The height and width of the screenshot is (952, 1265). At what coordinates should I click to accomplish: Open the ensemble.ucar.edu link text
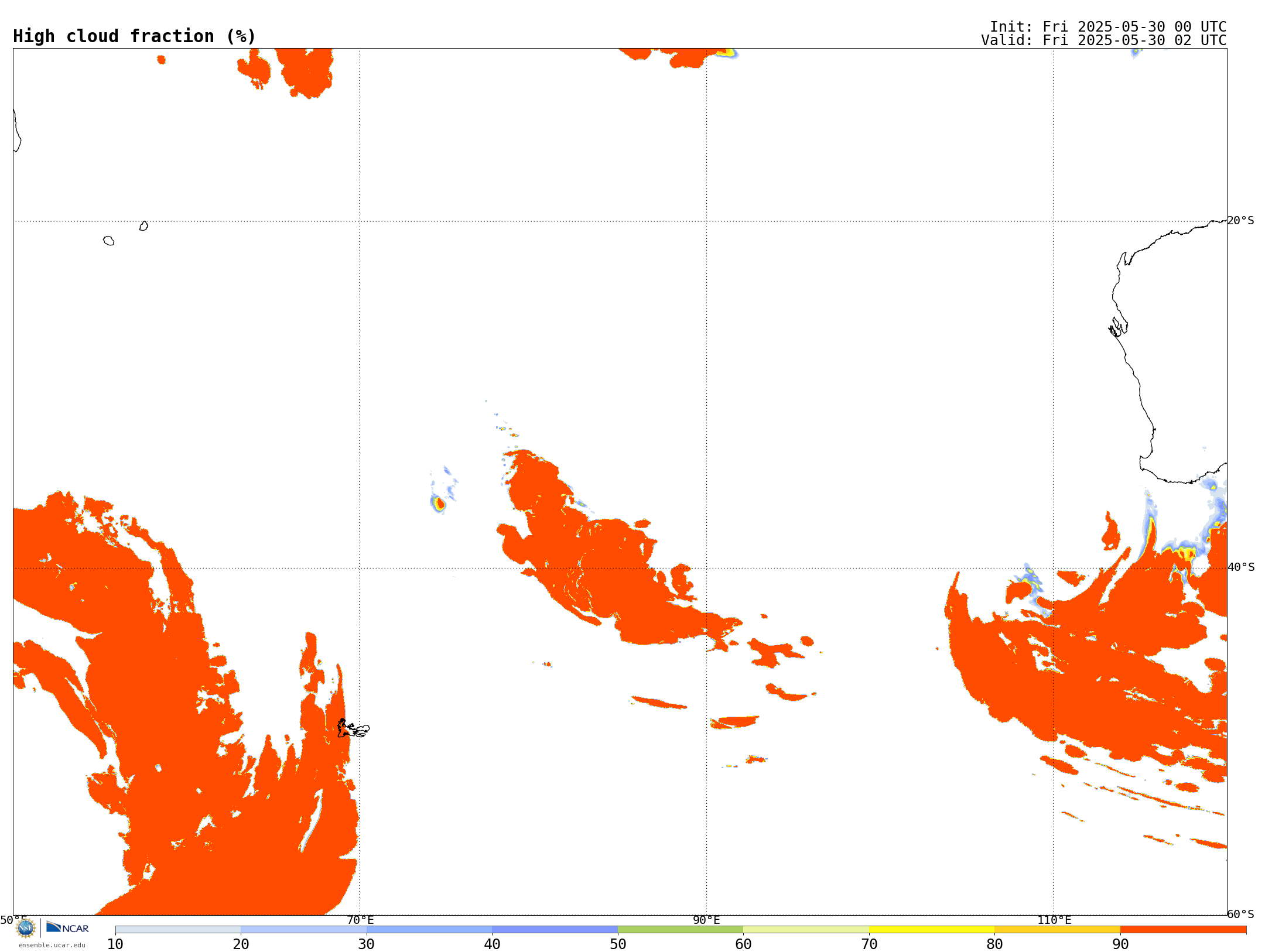pyautogui.click(x=52, y=945)
